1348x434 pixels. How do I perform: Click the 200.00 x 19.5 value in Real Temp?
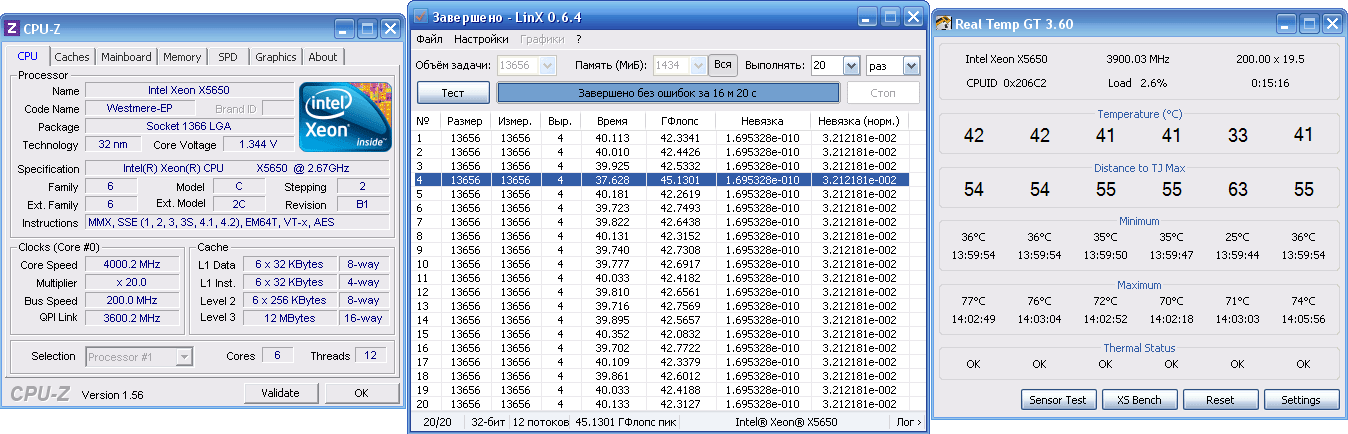[1269, 59]
